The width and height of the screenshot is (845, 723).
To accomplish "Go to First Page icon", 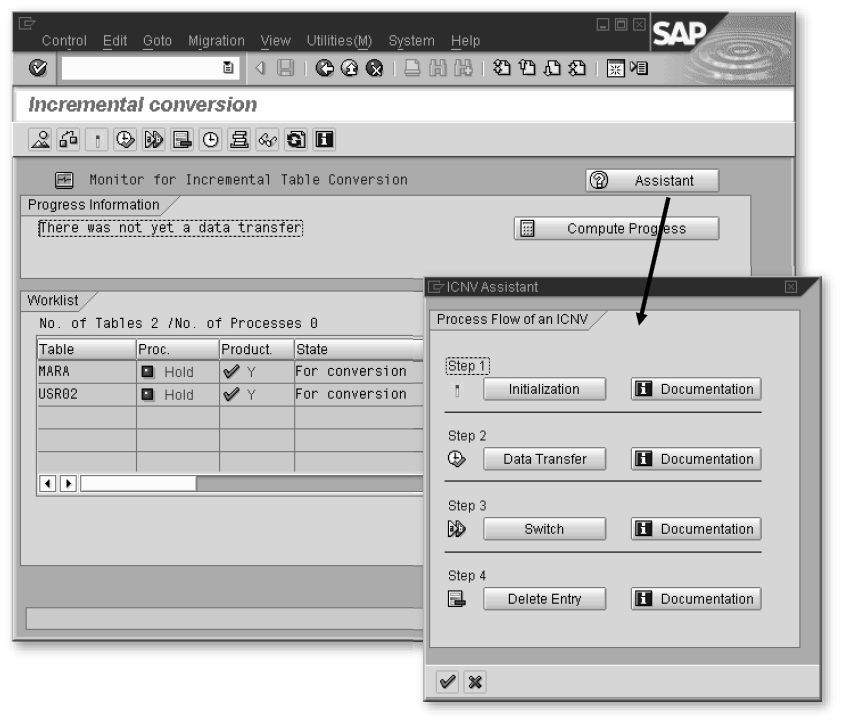I will pyautogui.click(x=502, y=68).
